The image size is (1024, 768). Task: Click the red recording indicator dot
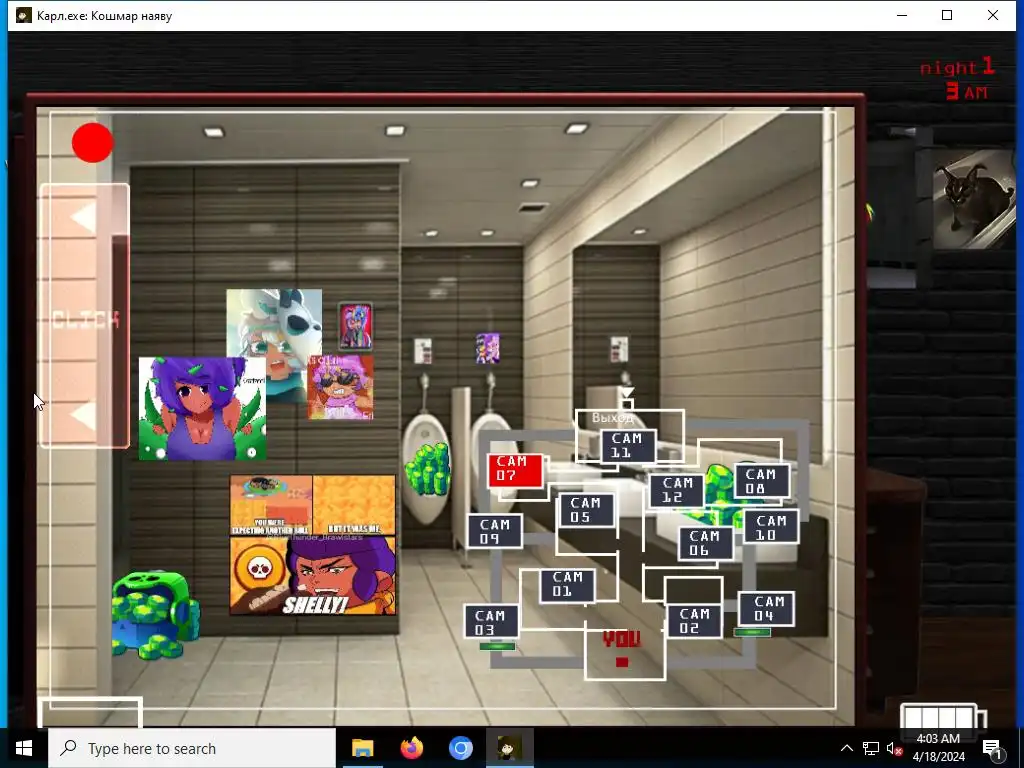coord(93,142)
